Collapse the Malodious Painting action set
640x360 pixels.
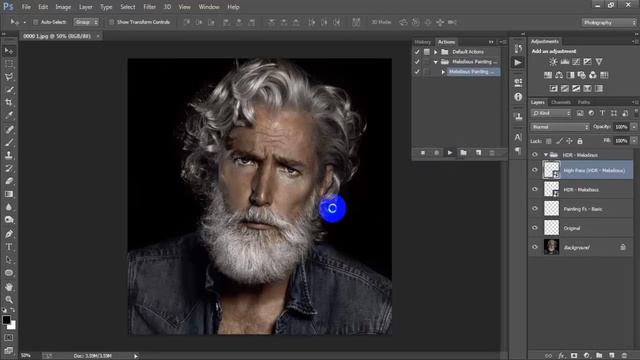436,62
